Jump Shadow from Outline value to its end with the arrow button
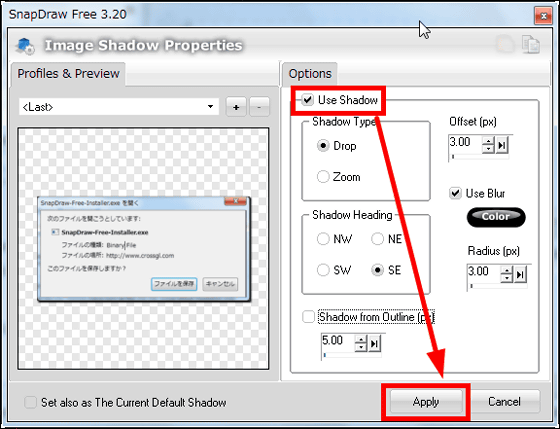Image resolution: width=560 pixels, height=429 pixels. click(374, 344)
